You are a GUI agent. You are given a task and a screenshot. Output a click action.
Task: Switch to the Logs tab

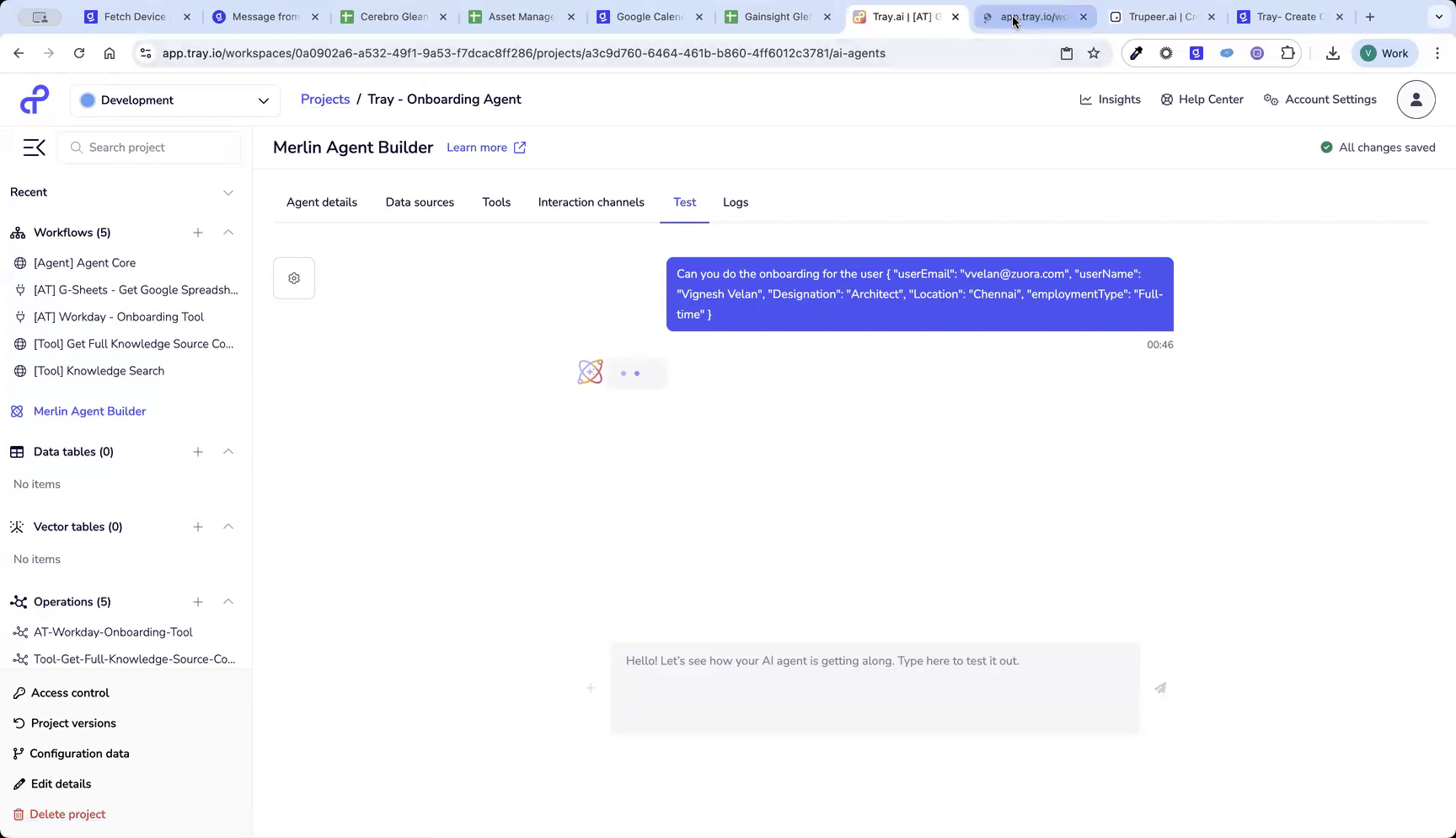click(735, 202)
